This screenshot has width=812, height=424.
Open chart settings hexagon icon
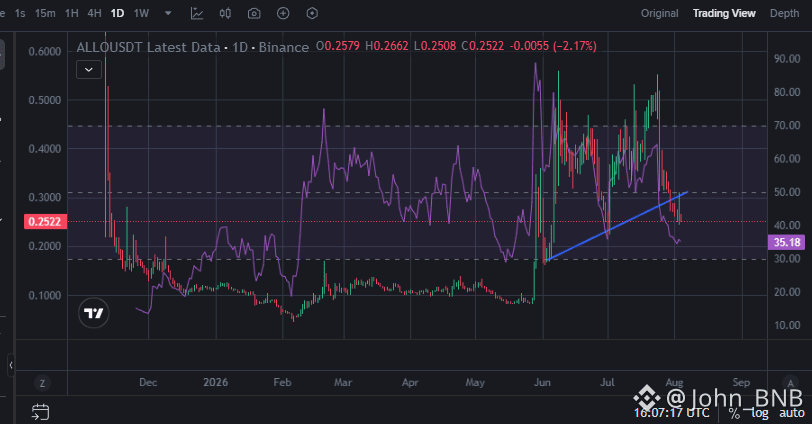[312, 13]
